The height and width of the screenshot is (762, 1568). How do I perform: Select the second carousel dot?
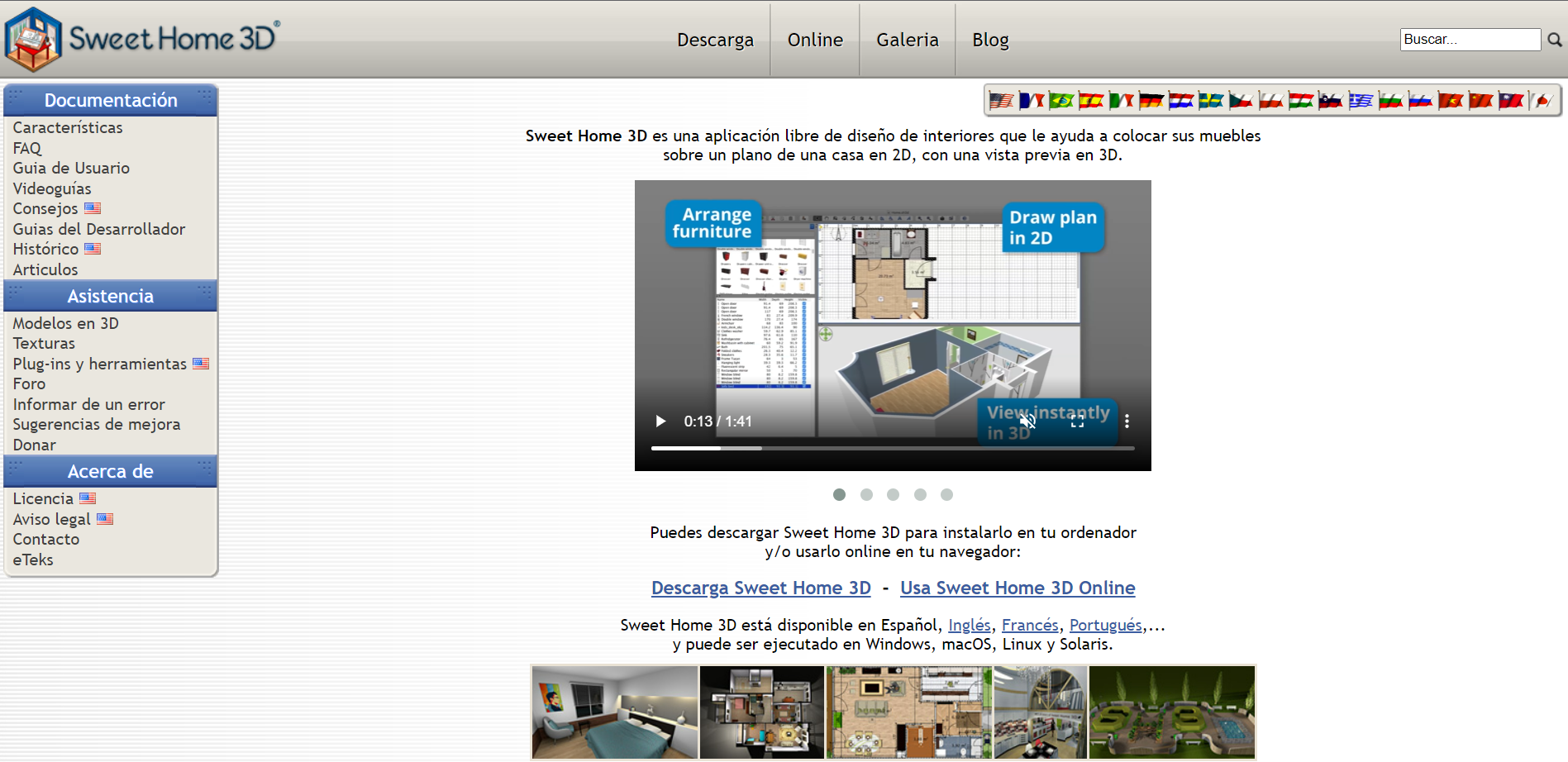(866, 494)
